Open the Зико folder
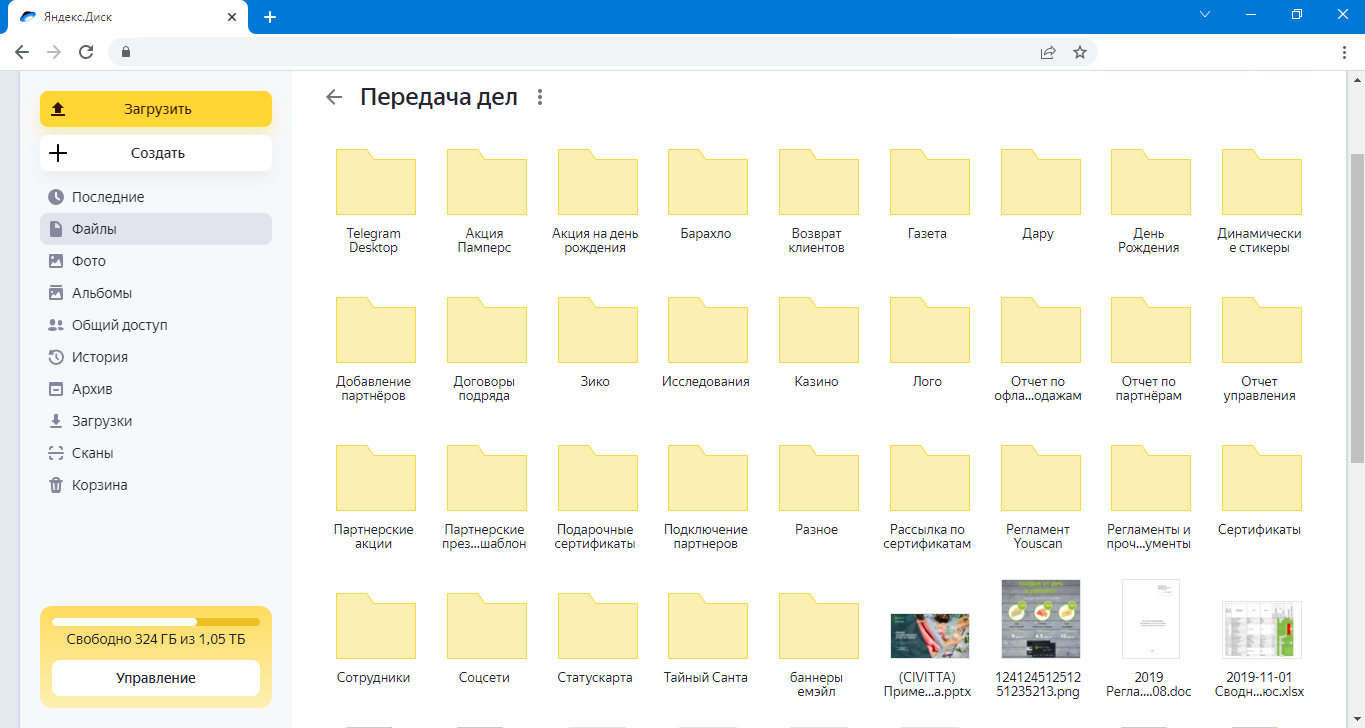The width and height of the screenshot is (1365, 728). coord(597,330)
